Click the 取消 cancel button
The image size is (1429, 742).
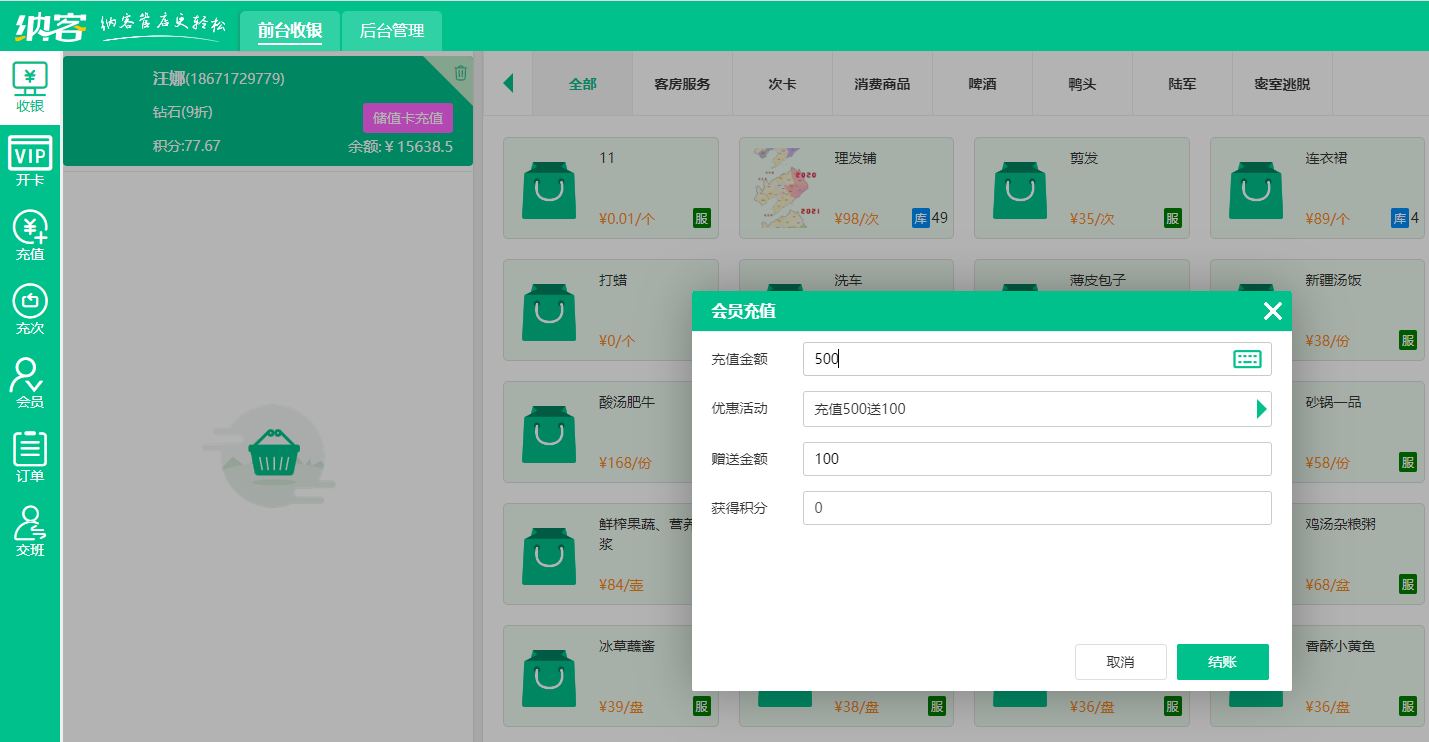1120,662
